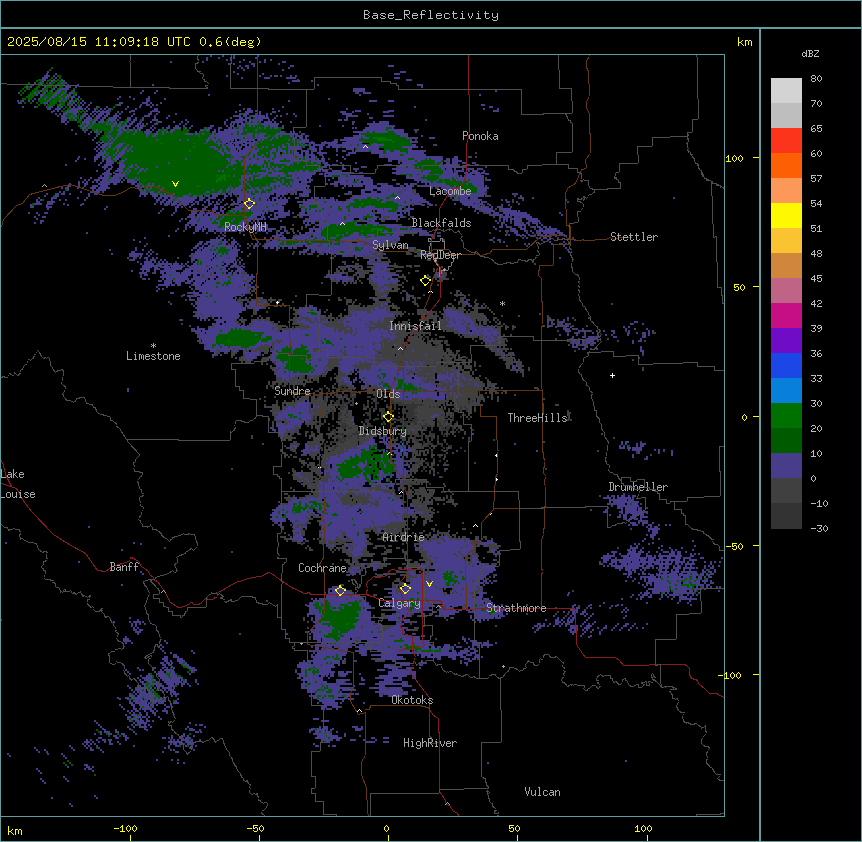Click the RockyMH label
The height and width of the screenshot is (842, 862).
(245, 227)
